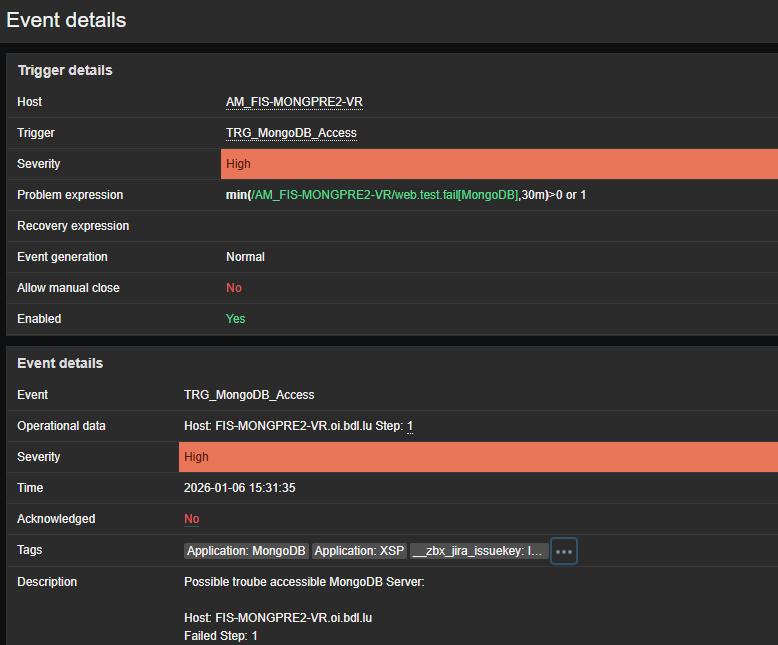Click the 'min' function in problem expression

coord(236,195)
